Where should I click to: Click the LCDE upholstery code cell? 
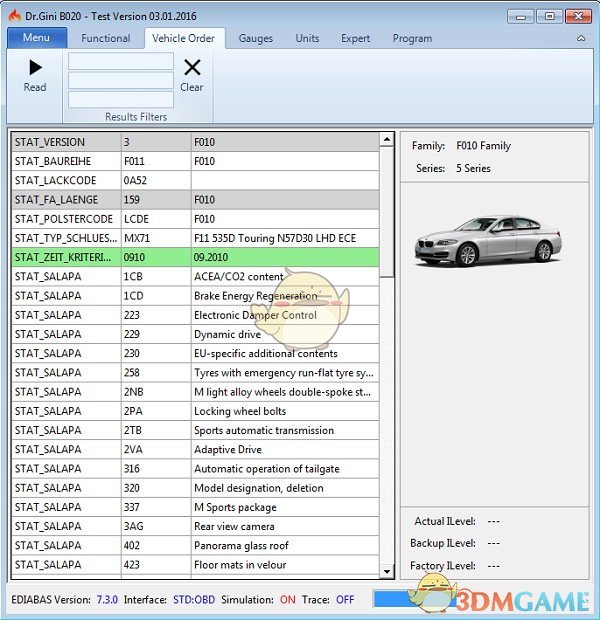[x=156, y=219]
